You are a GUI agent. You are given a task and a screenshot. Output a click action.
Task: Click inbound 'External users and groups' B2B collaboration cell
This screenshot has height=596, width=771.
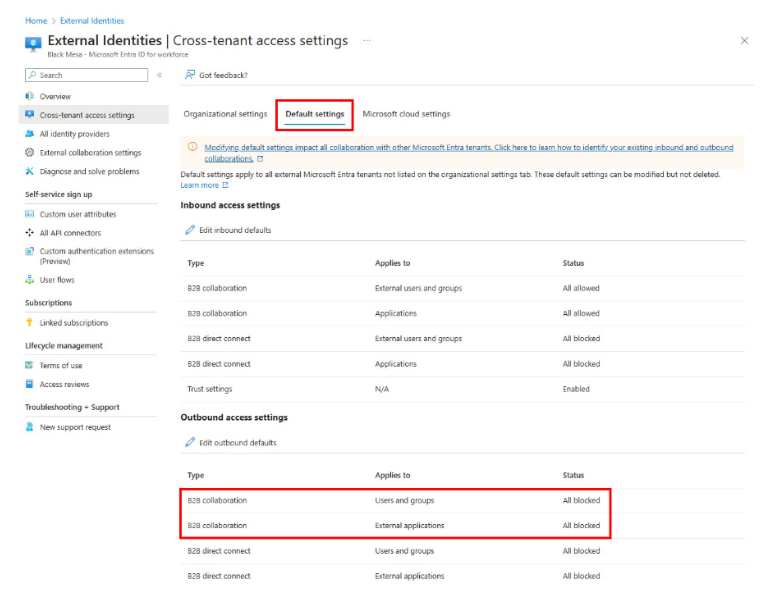point(418,288)
